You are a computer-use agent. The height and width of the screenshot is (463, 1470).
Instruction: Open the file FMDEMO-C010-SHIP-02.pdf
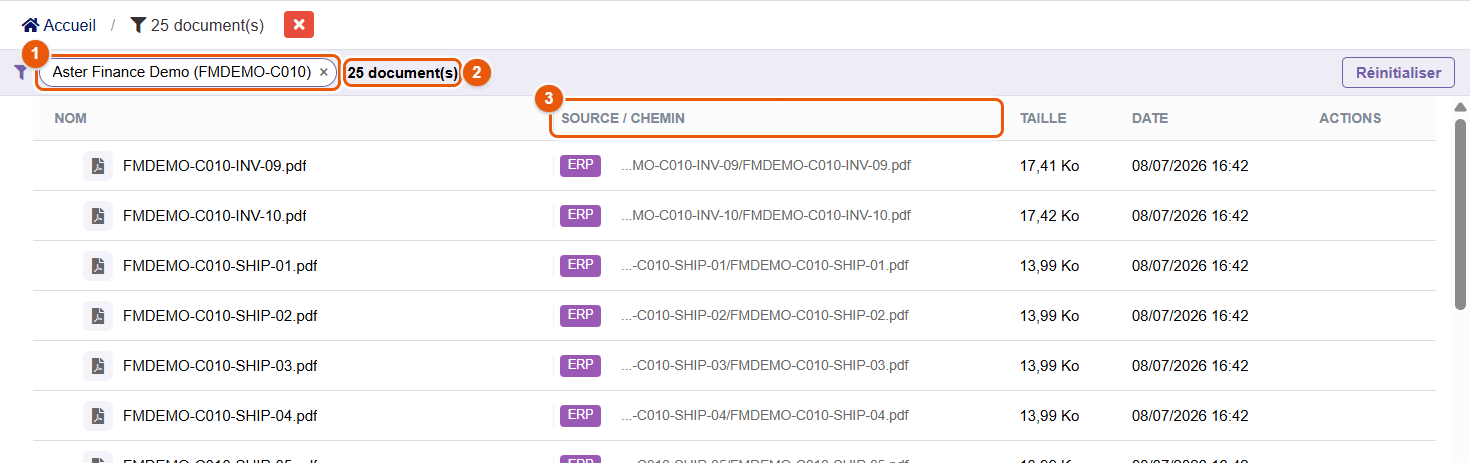point(220,316)
